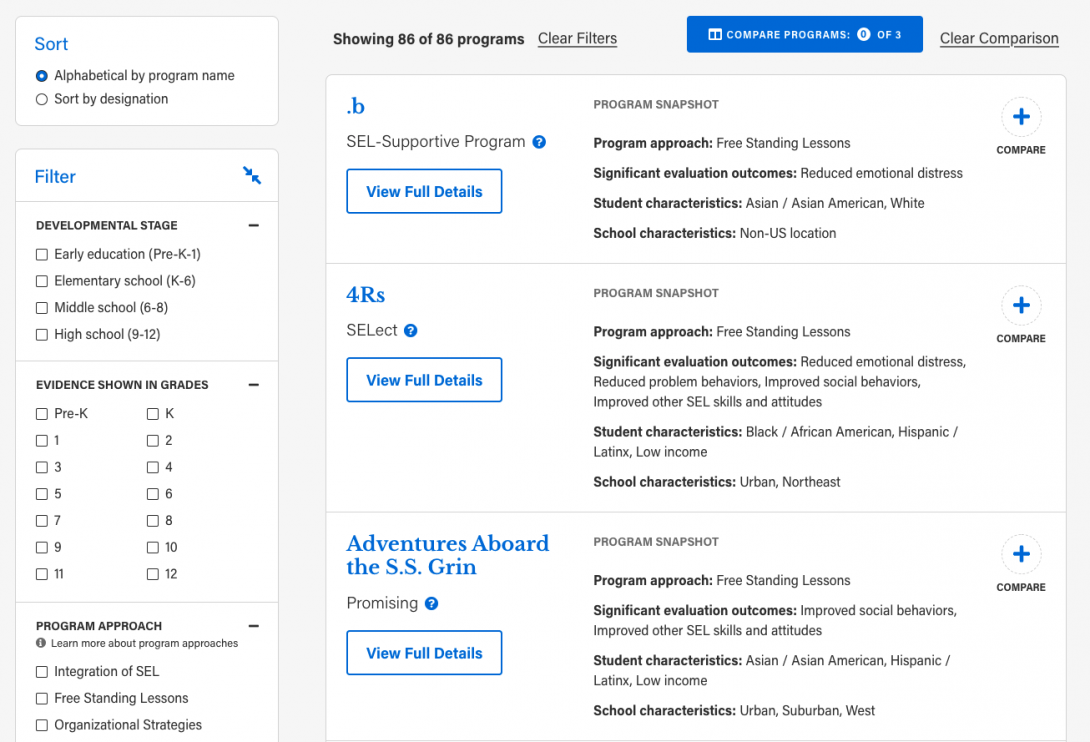The image size is (1090, 742).
Task: Collapse the Developmental Stage section
Action: pos(253,225)
